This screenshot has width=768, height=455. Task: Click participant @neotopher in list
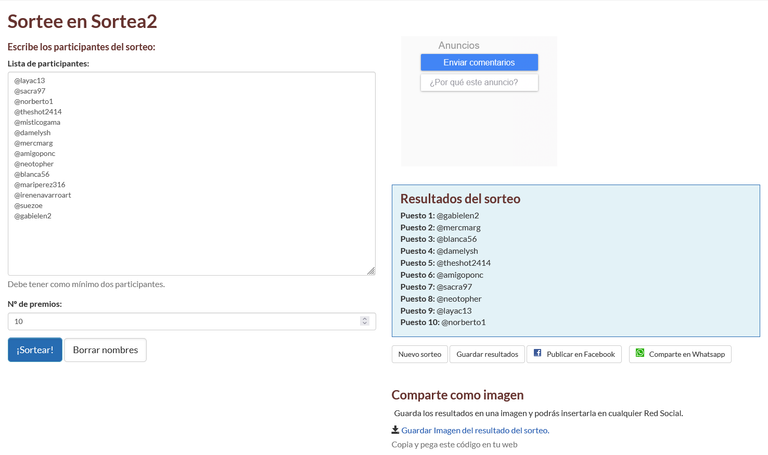34,164
